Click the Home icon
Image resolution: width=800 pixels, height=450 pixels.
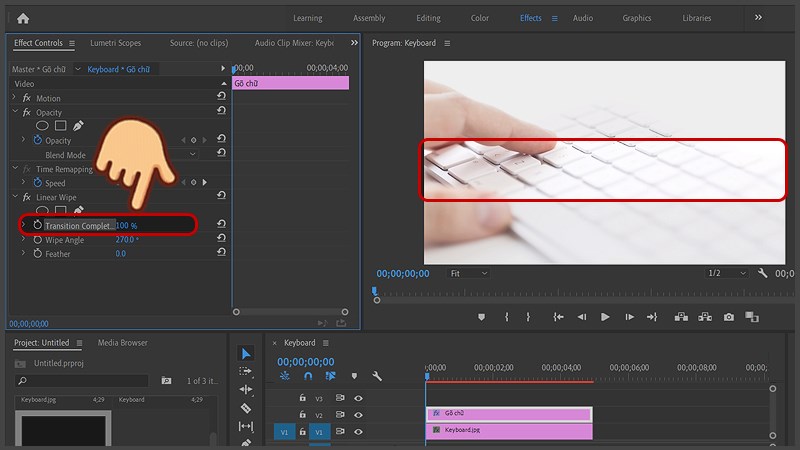pos(23,18)
